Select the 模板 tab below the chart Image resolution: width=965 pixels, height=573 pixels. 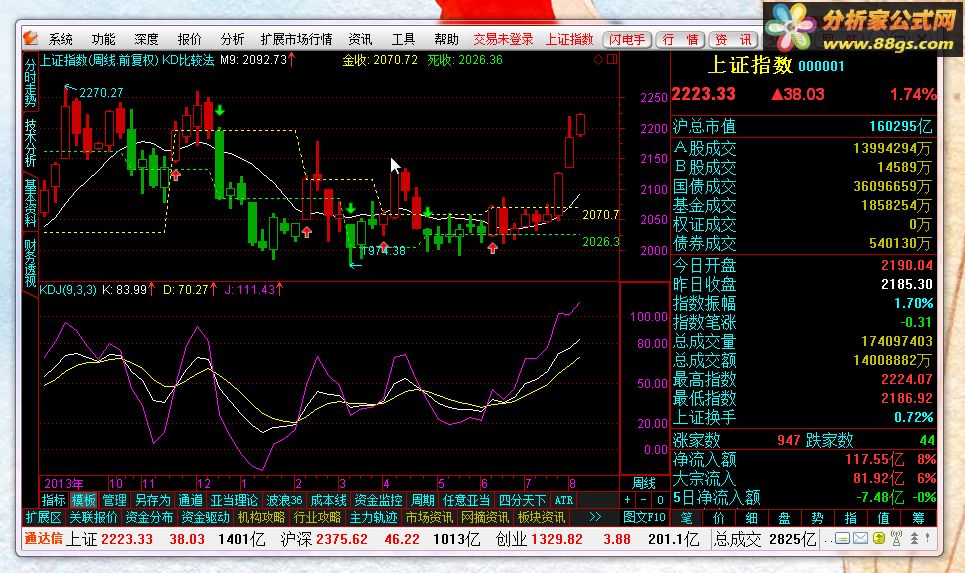[x=84, y=500]
